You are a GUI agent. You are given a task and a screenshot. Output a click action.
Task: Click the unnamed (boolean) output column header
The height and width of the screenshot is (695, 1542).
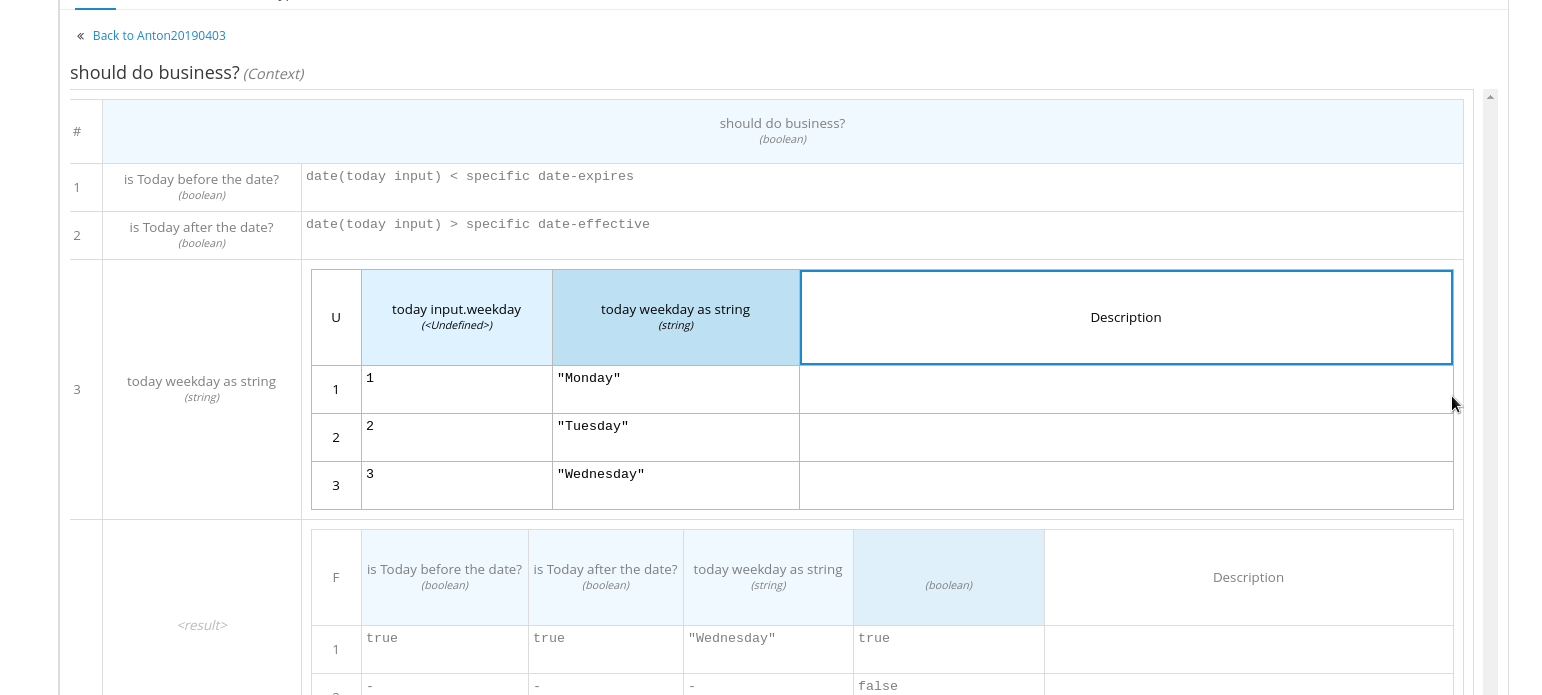point(948,577)
